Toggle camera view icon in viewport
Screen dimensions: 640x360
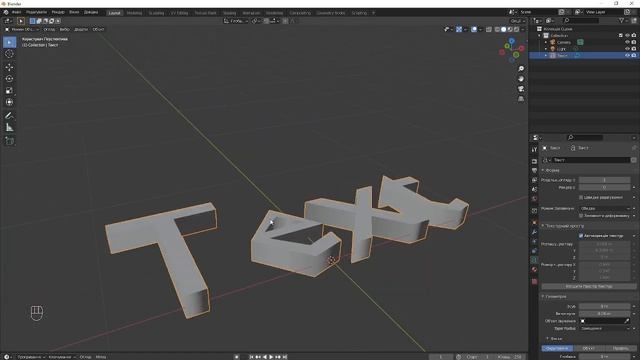coord(521,89)
